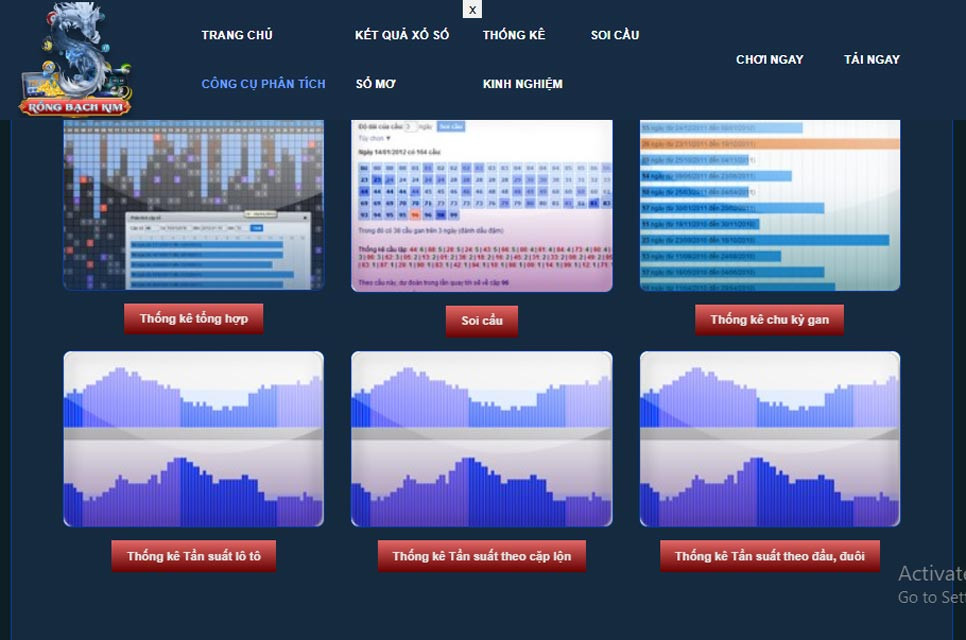Open Kết Quả Xổ Số menu
Viewport: 966px width, 640px height.
coord(402,35)
